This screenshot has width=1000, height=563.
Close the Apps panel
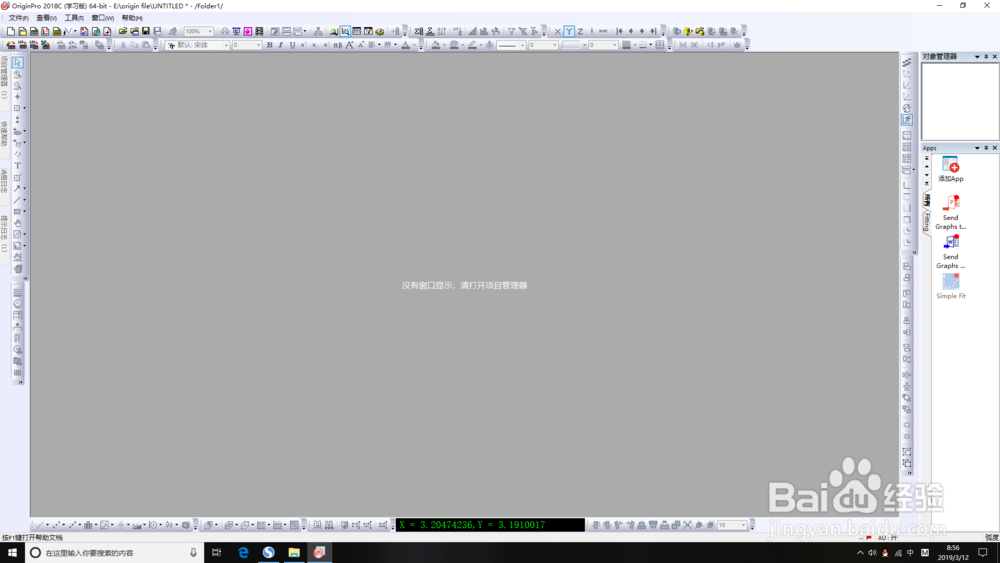(994, 148)
